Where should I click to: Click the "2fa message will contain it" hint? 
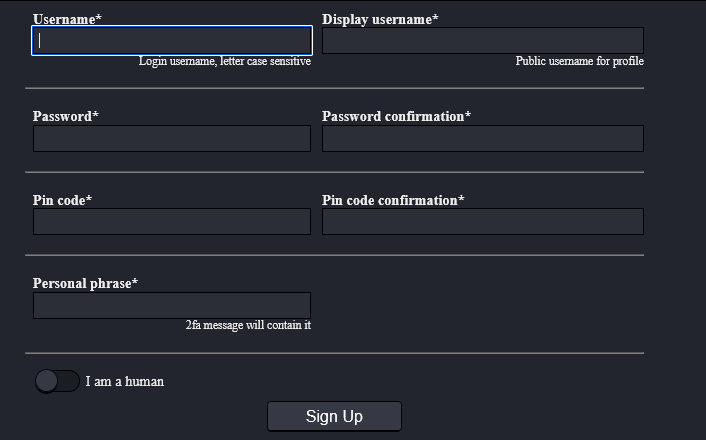(x=248, y=325)
